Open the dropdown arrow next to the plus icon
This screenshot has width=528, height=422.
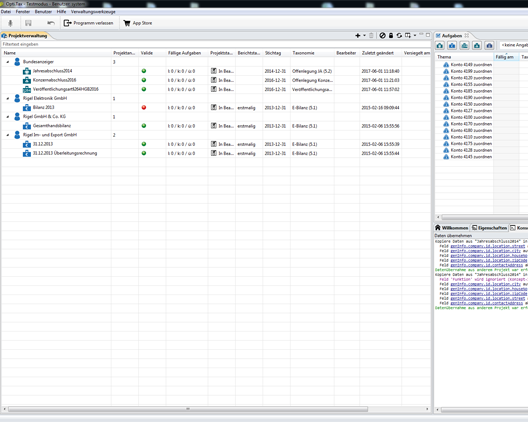[364, 35]
